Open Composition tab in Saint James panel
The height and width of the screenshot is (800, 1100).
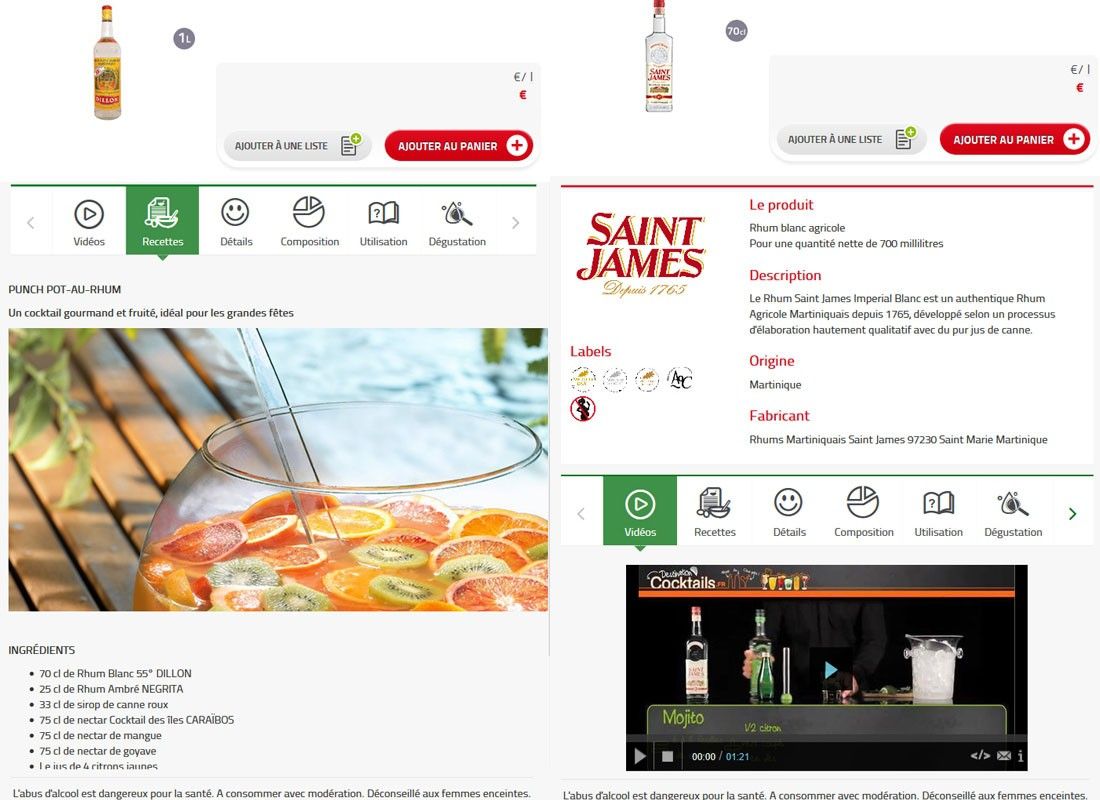pos(864,511)
